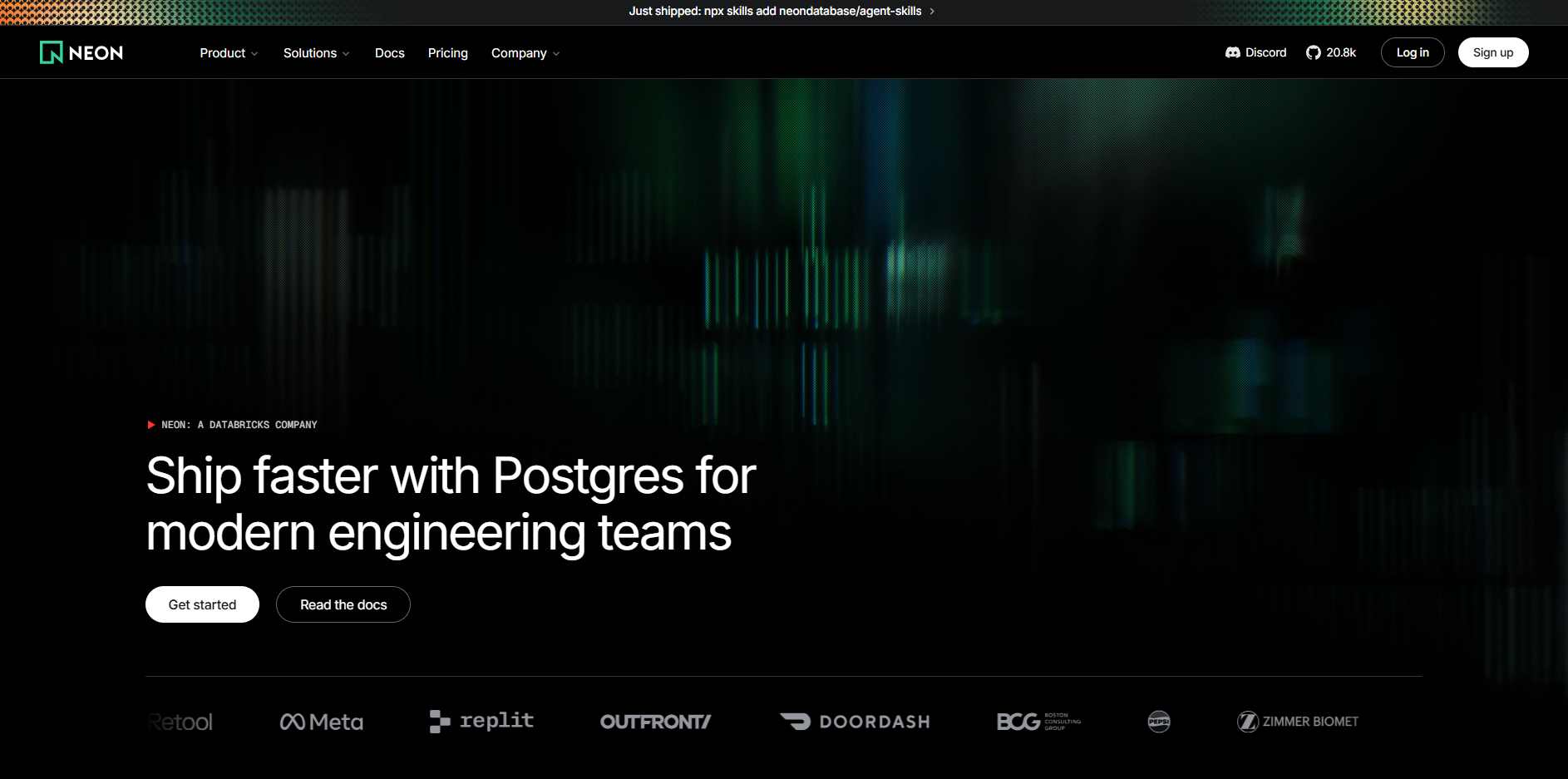Click the 'Ship faster with Postgres' headline
The height and width of the screenshot is (779, 1568).
click(451, 504)
